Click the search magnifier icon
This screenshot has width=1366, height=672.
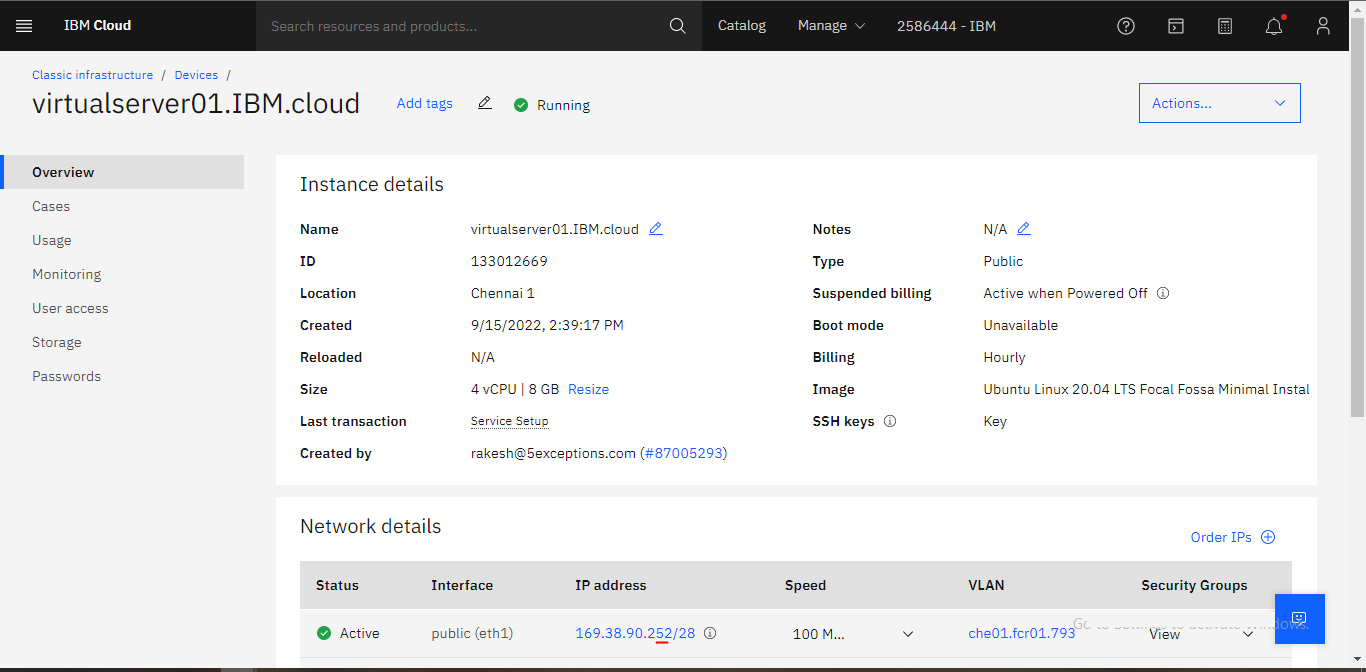coord(677,26)
